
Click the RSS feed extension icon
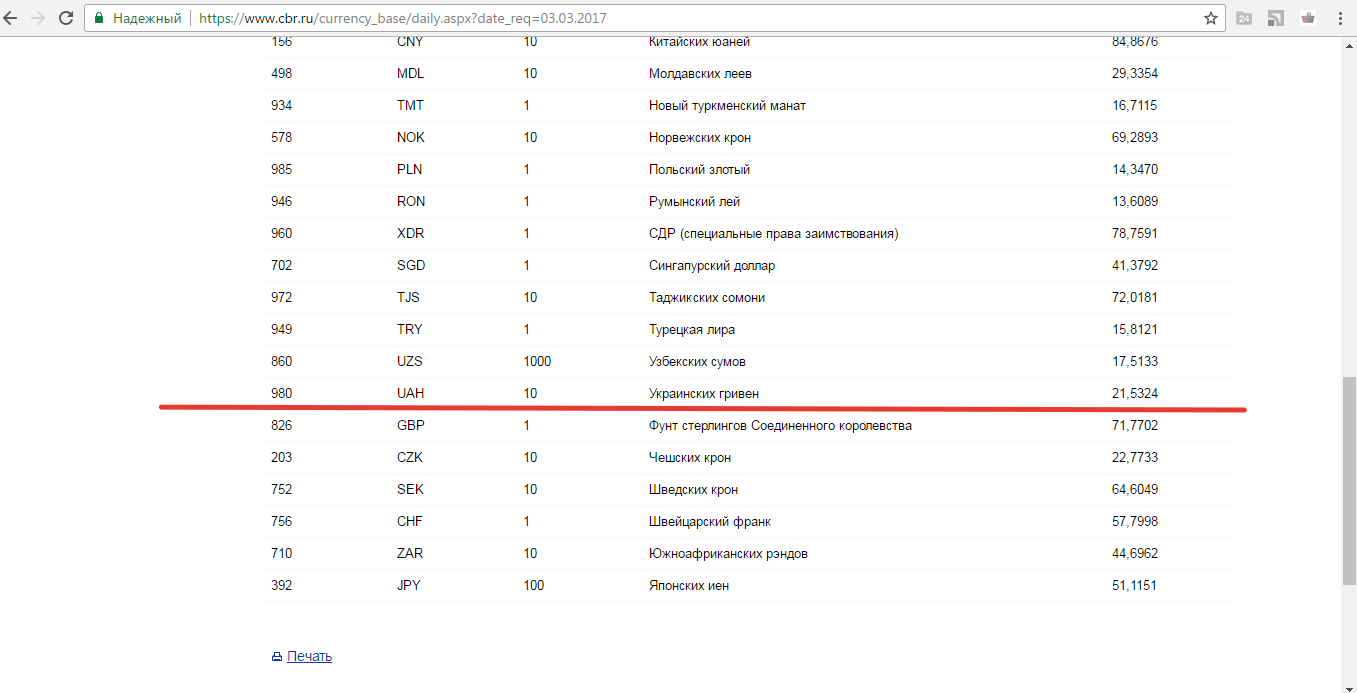[1275, 18]
